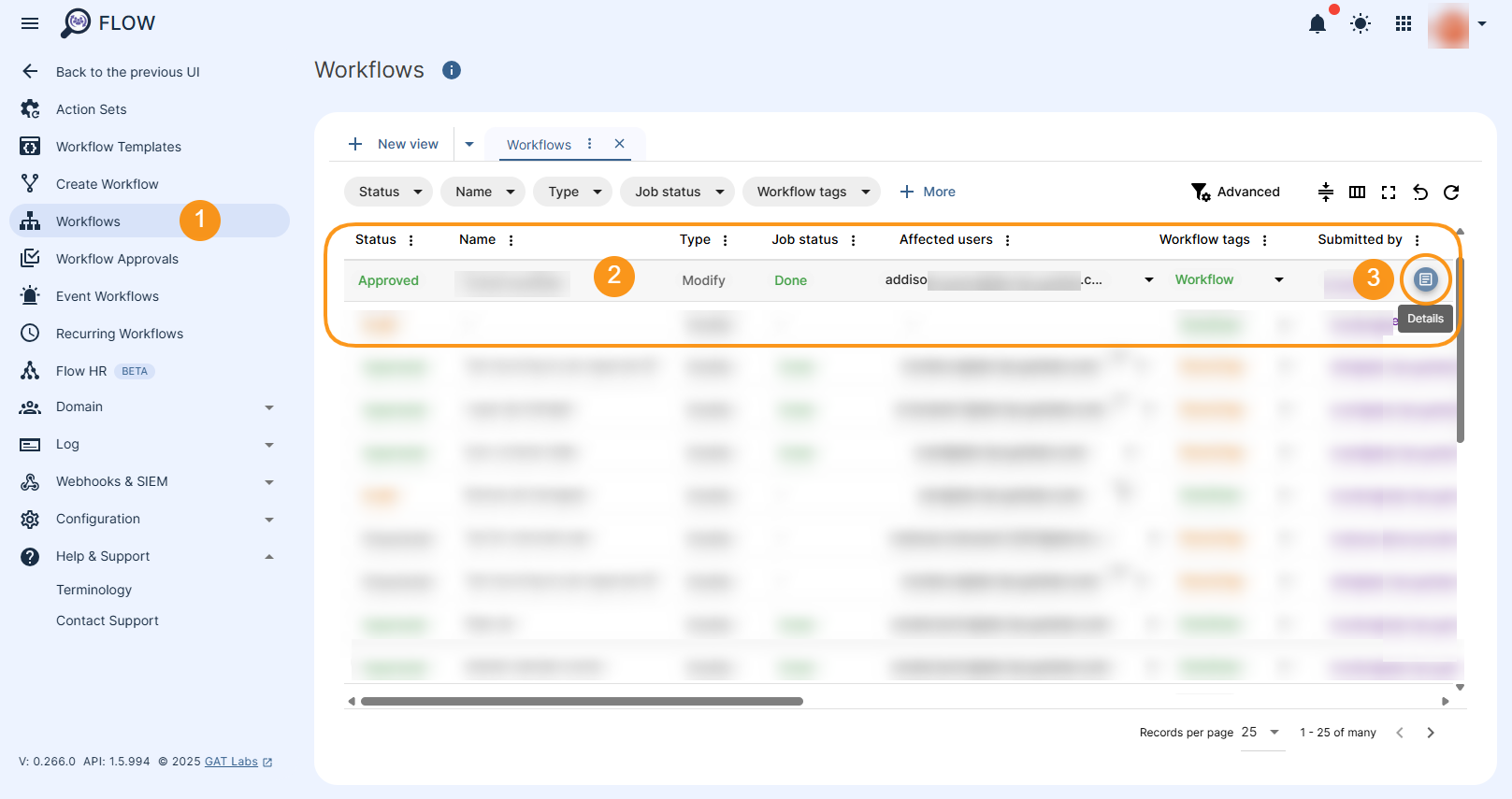The image size is (1512, 799).
Task: Click the Approved status cell
Action: [x=388, y=280]
